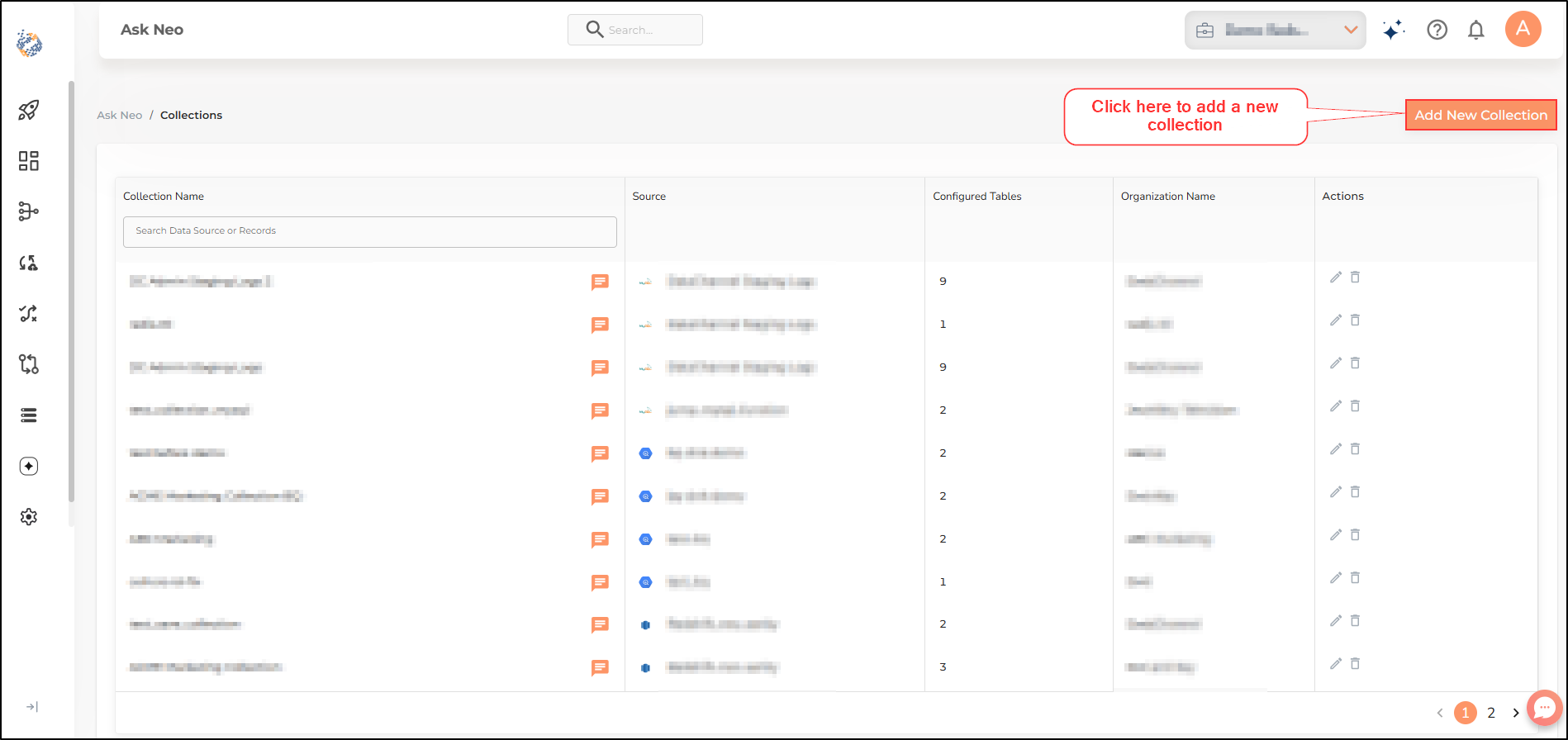Click the top Search field
This screenshot has width=1568, height=740.
coord(635,30)
